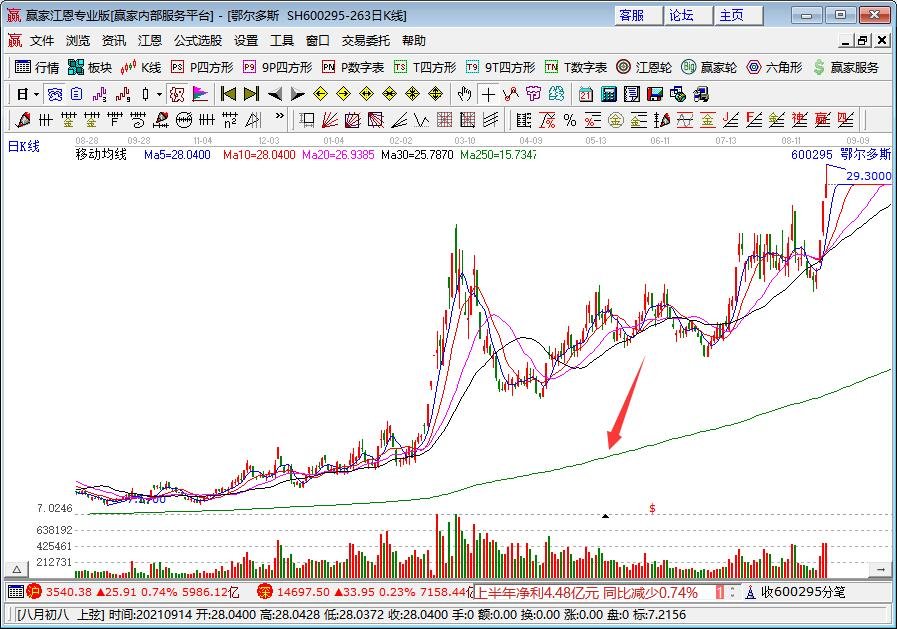Viewport: 897px width, 629px height.
Task: Open the T数字表 tool
Action: point(576,67)
